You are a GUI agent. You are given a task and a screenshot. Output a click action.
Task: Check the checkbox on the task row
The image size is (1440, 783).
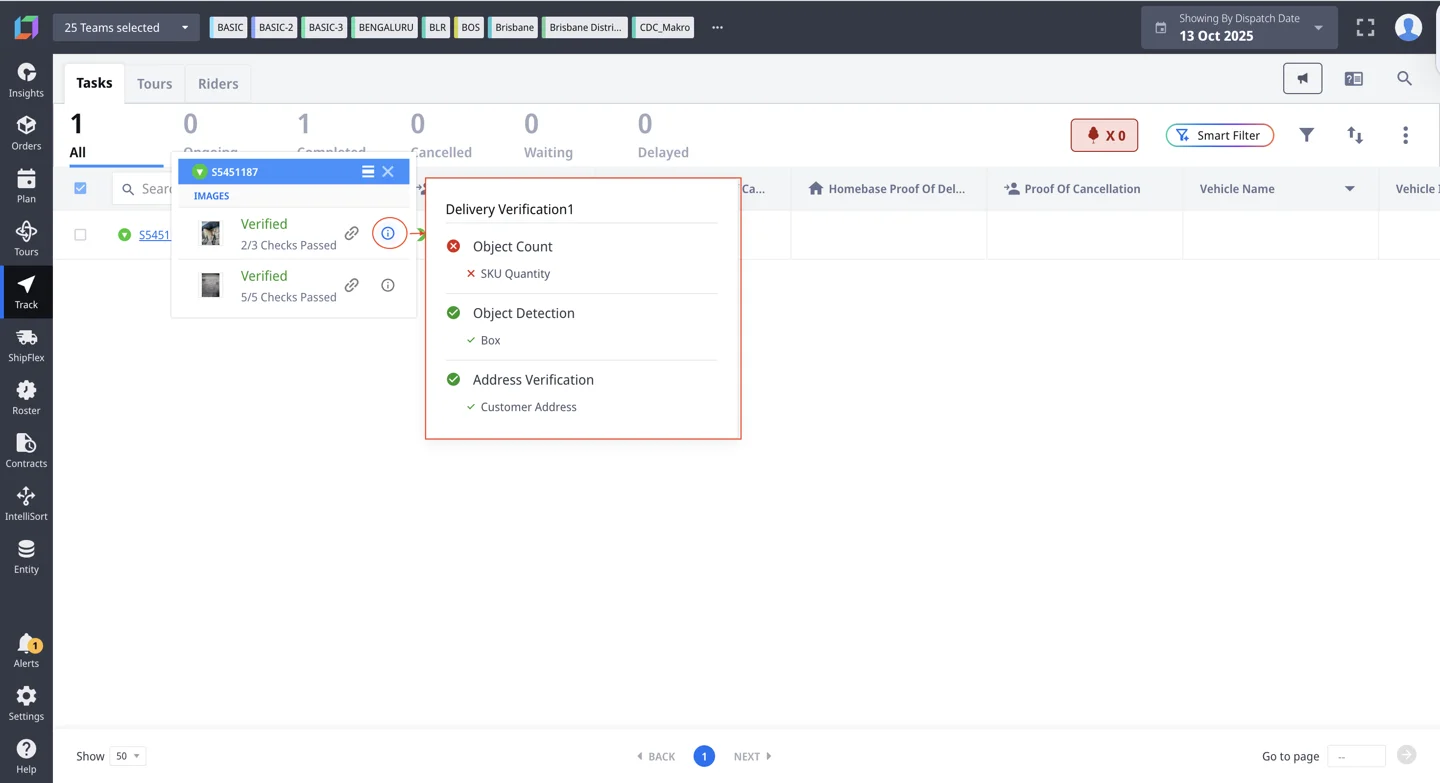click(80, 235)
